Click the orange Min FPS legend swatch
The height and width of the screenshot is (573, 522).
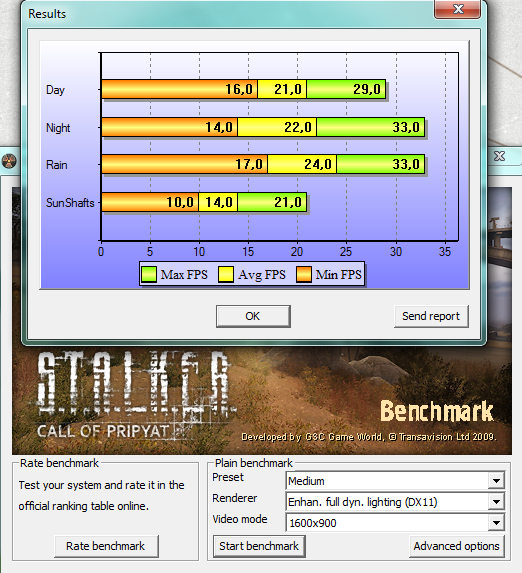pos(303,274)
